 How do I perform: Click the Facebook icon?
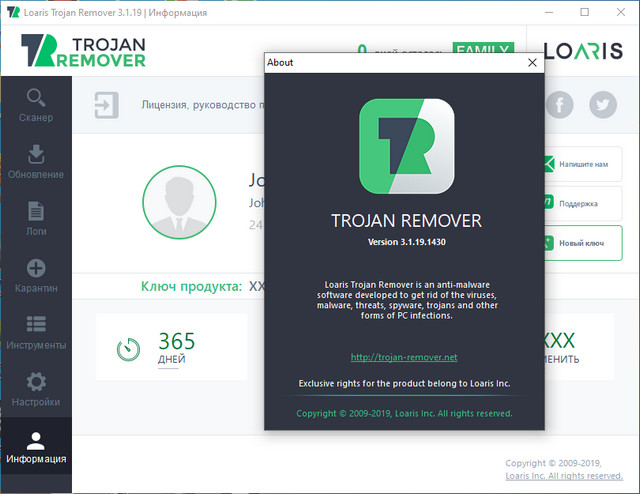click(x=560, y=105)
